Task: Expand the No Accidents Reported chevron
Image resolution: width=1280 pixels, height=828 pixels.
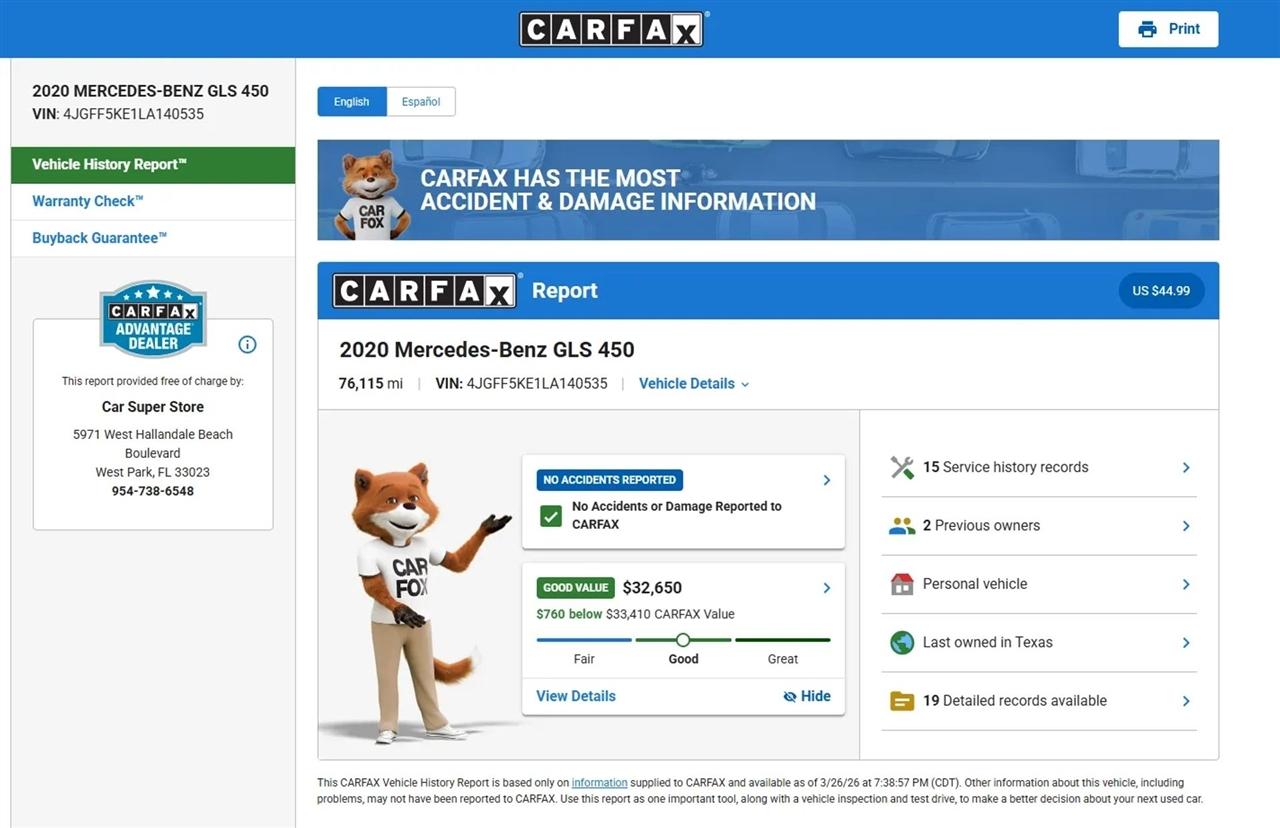Action: (826, 480)
